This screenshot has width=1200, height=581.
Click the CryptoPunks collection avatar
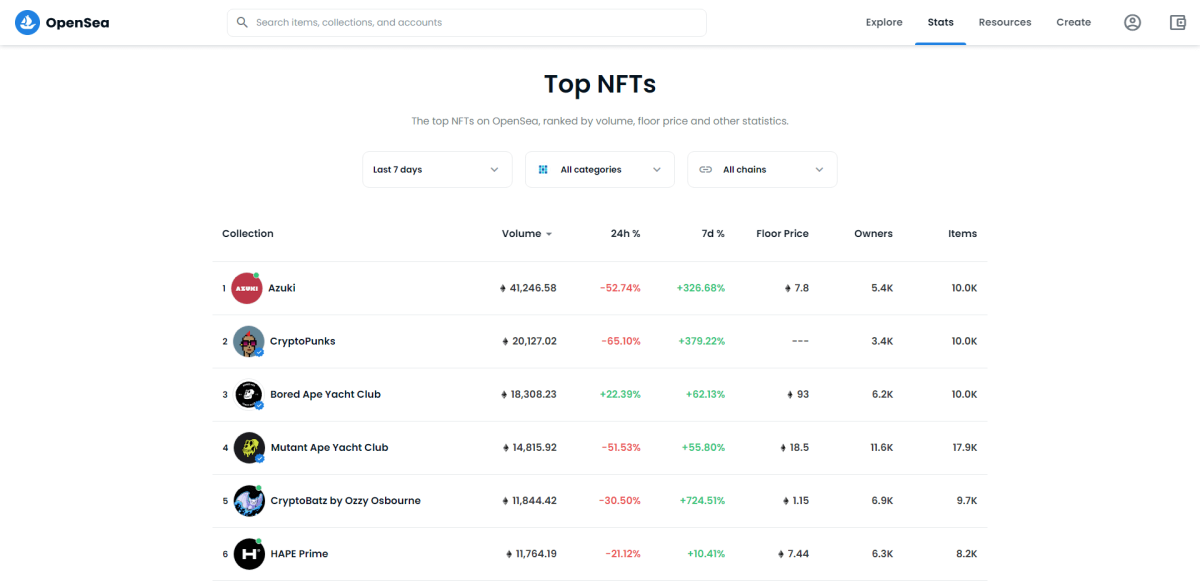pos(249,341)
